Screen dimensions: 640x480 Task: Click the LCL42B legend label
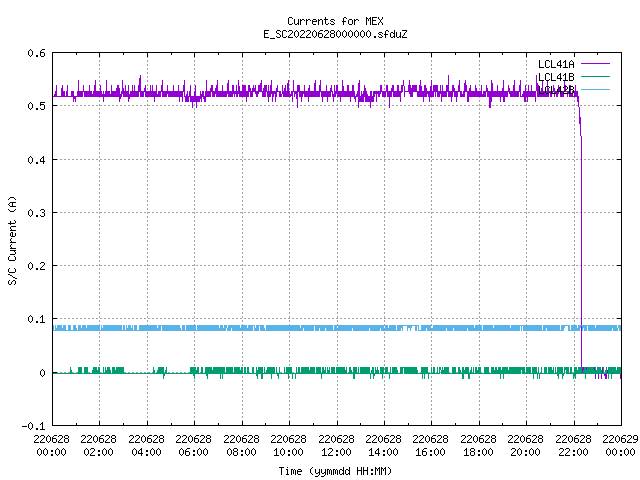[x=556, y=90]
